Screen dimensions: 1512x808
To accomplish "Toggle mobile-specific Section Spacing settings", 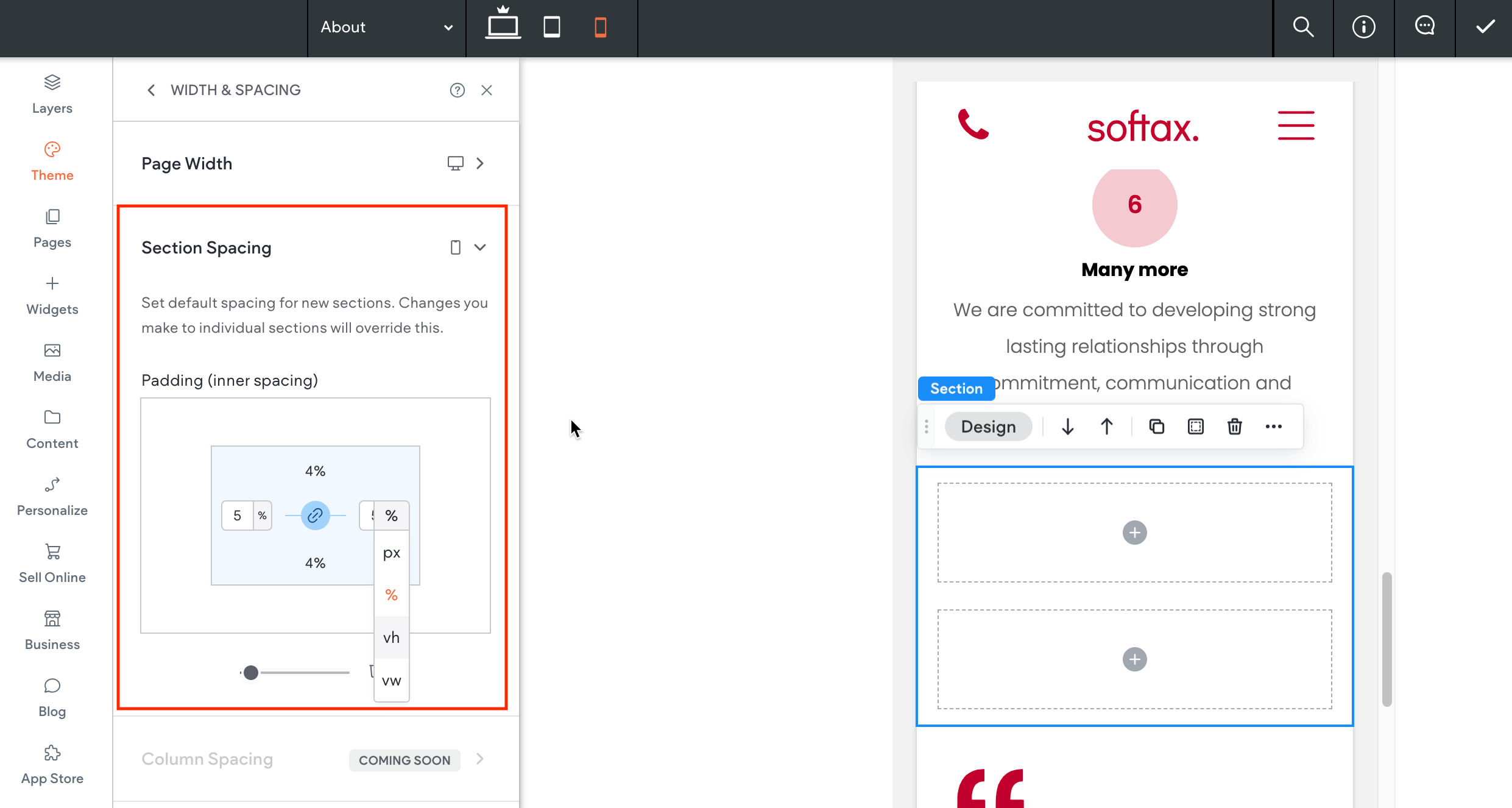I will (455, 247).
